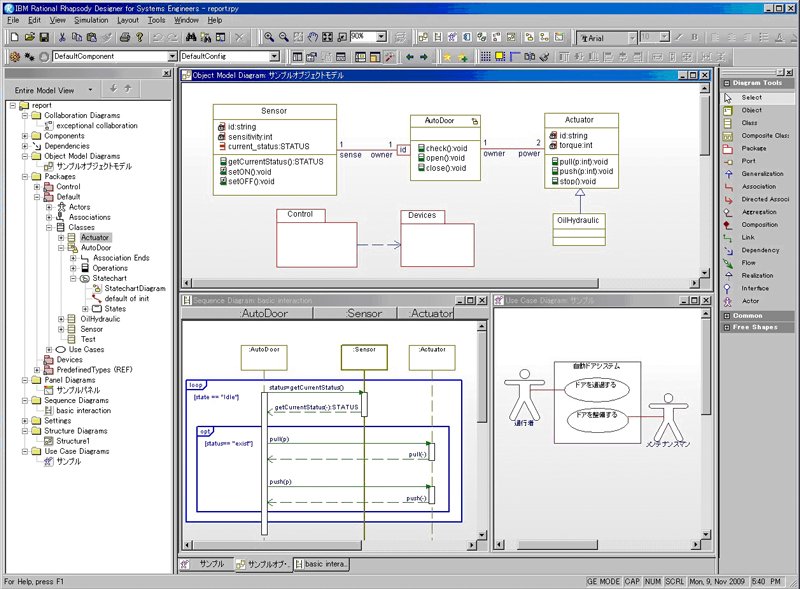Viewport: 800px width, 589px height.
Task: Click the Open folder toolbar icon
Action: coord(30,37)
